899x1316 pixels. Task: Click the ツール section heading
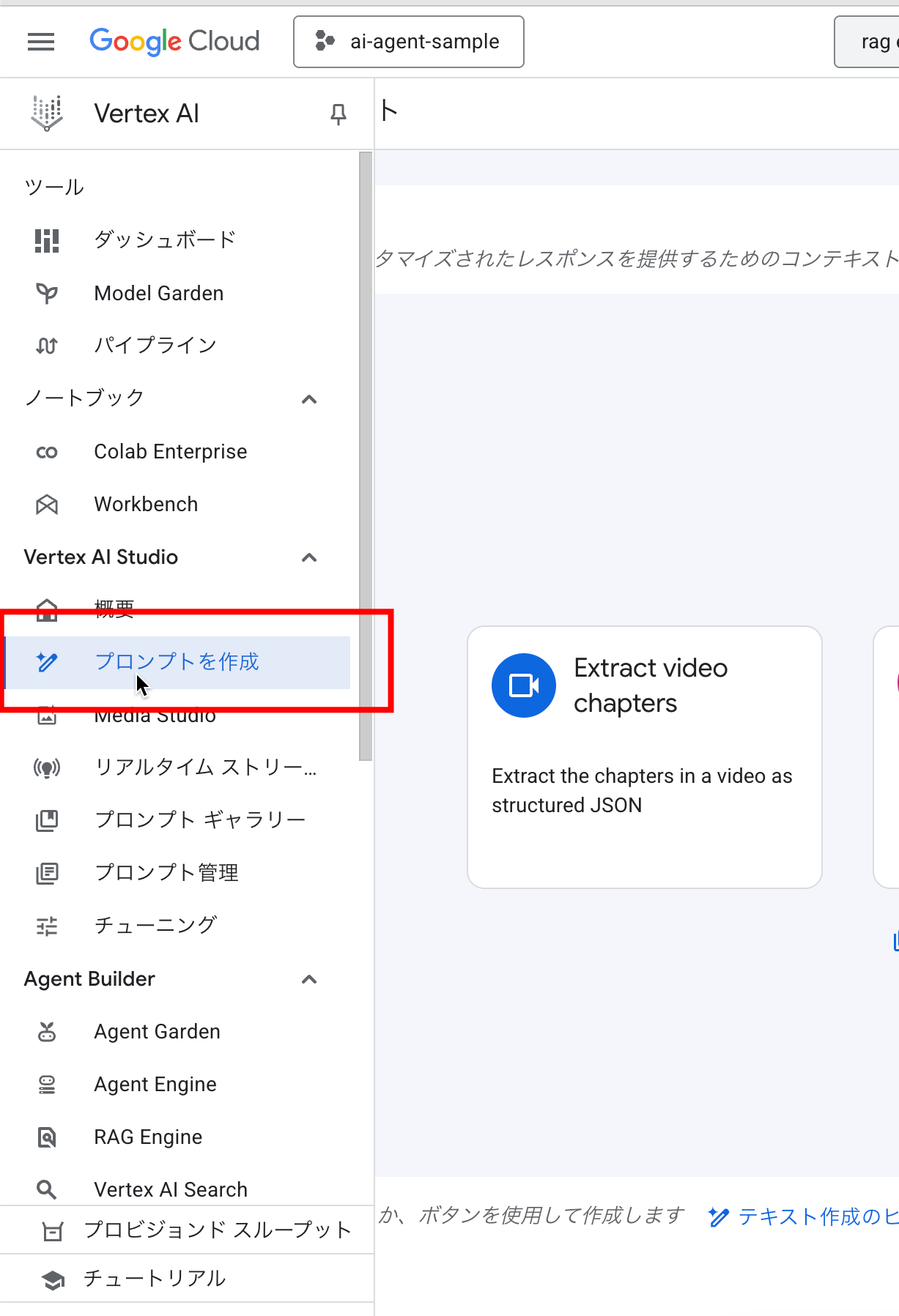[x=54, y=187]
